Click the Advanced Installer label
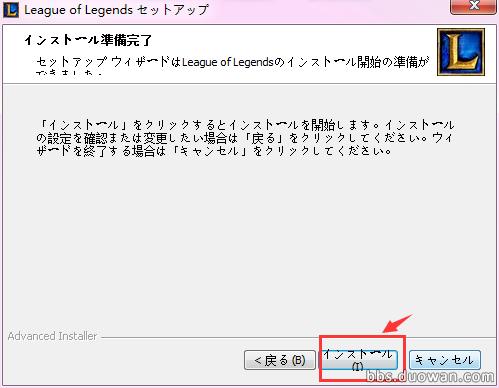The height and width of the screenshot is (388, 499). pos(52,336)
